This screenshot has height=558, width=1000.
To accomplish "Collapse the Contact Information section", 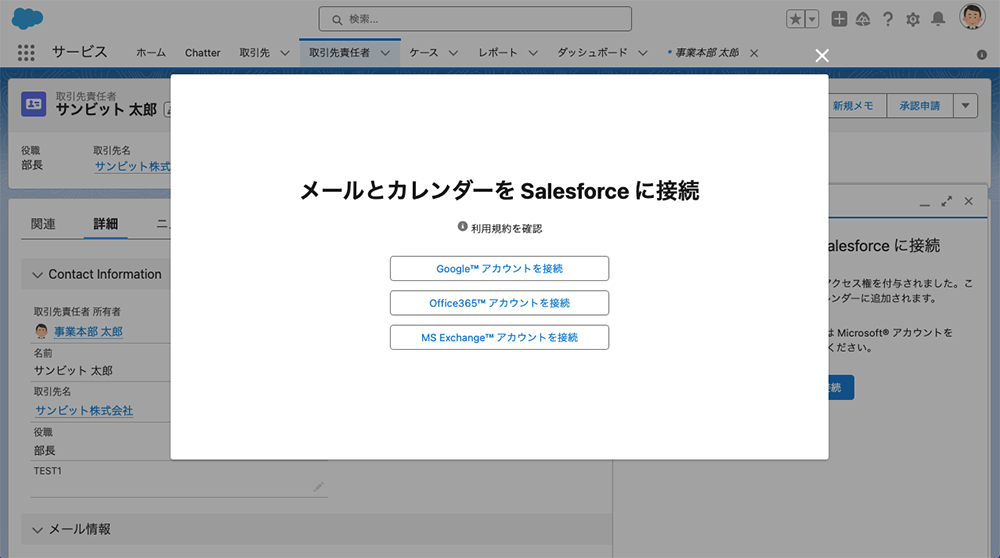I will pos(38,275).
